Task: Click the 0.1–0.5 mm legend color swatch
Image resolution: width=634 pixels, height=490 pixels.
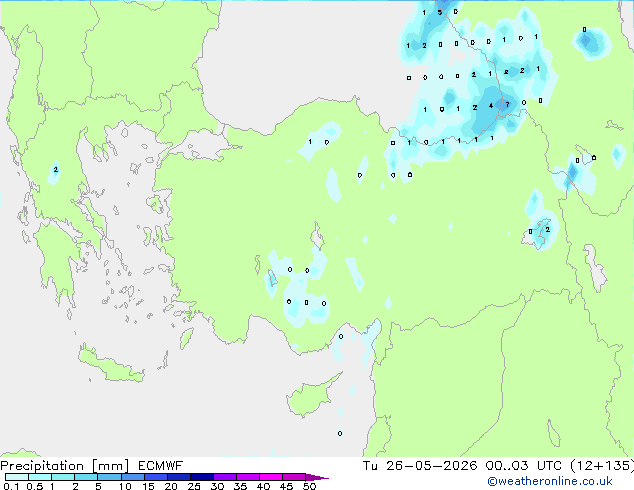Action: [17, 477]
